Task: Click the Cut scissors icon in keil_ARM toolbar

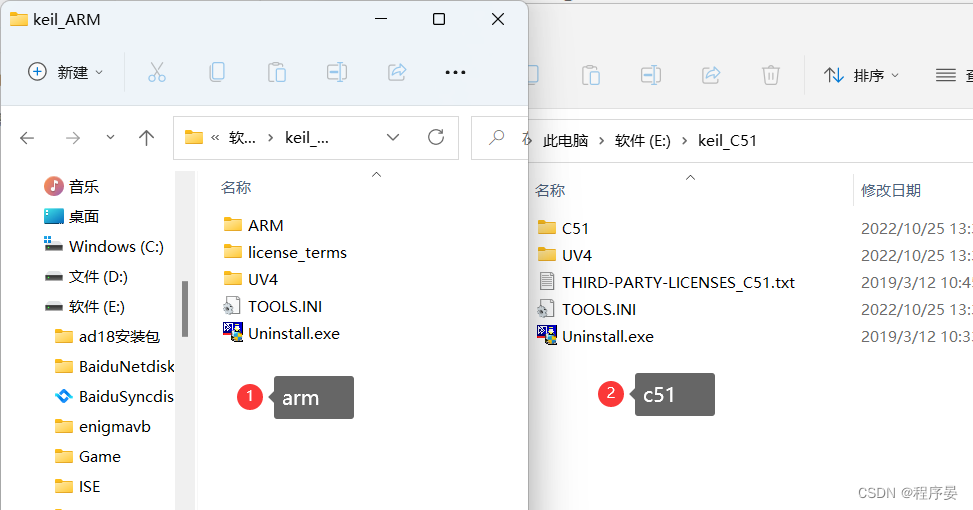Action: pyautogui.click(x=157, y=72)
